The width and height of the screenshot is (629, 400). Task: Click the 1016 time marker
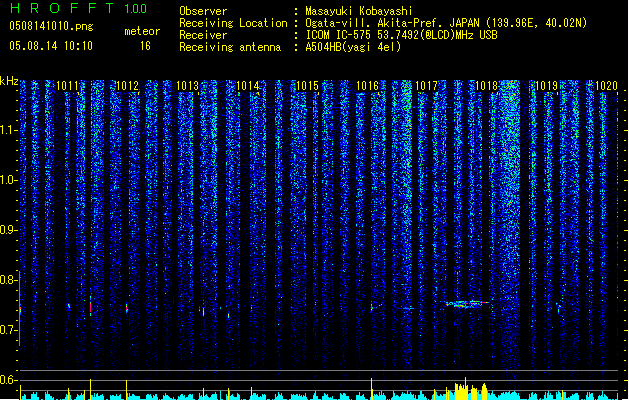pyautogui.click(x=367, y=86)
